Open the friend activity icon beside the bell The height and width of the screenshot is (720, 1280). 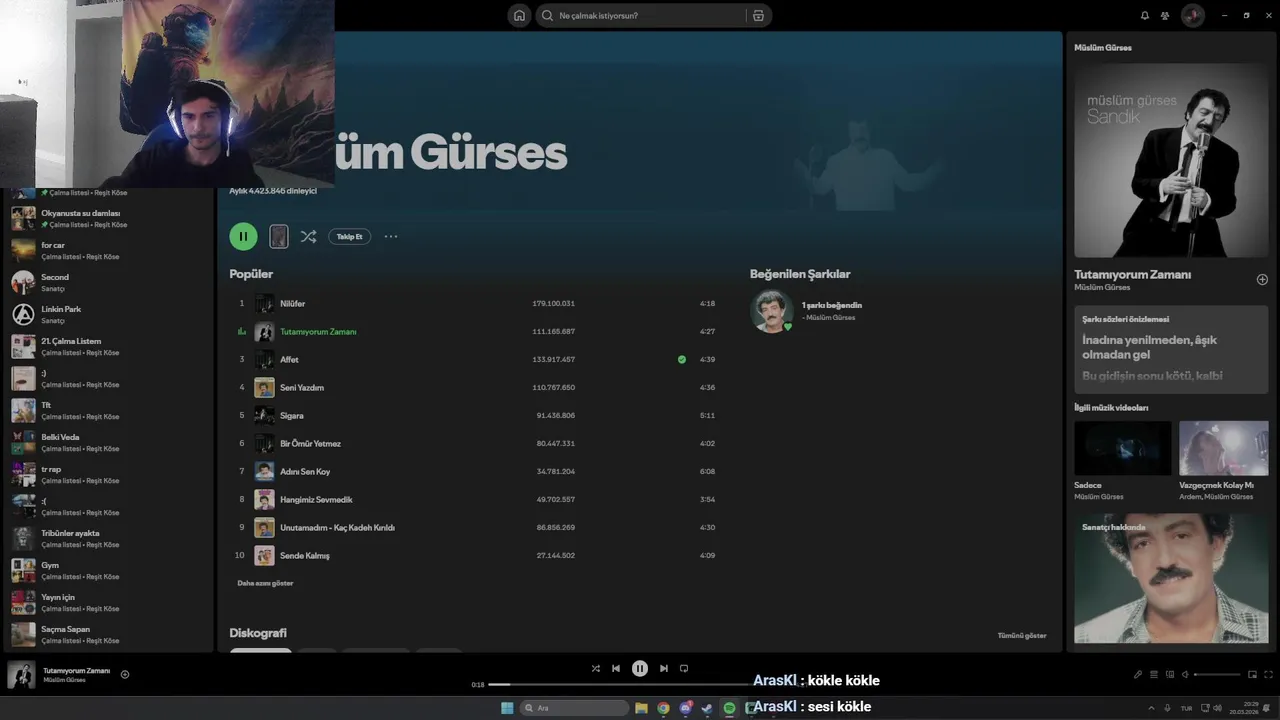(x=1165, y=15)
